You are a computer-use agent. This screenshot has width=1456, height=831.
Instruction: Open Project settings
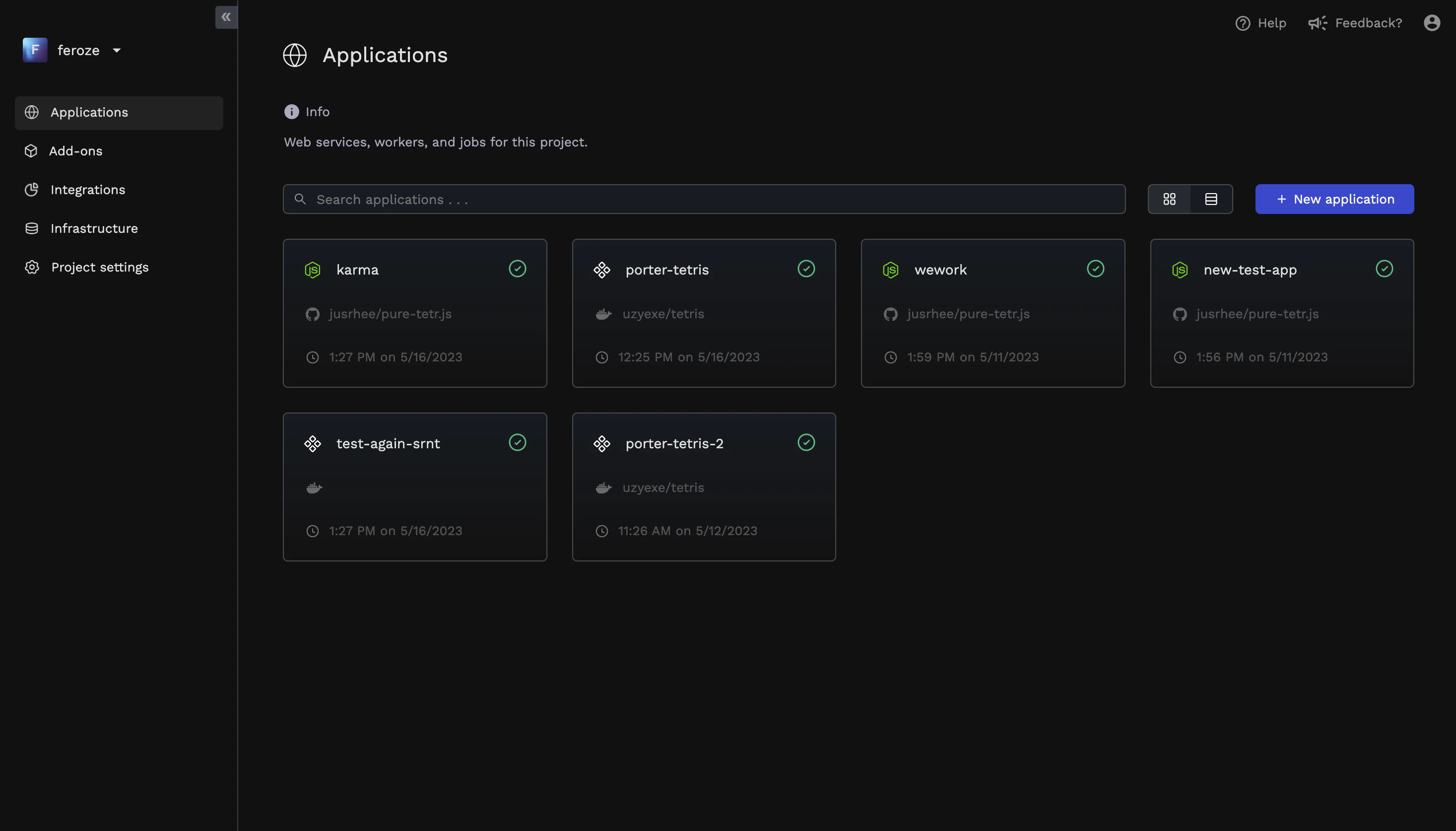click(99, 267)
